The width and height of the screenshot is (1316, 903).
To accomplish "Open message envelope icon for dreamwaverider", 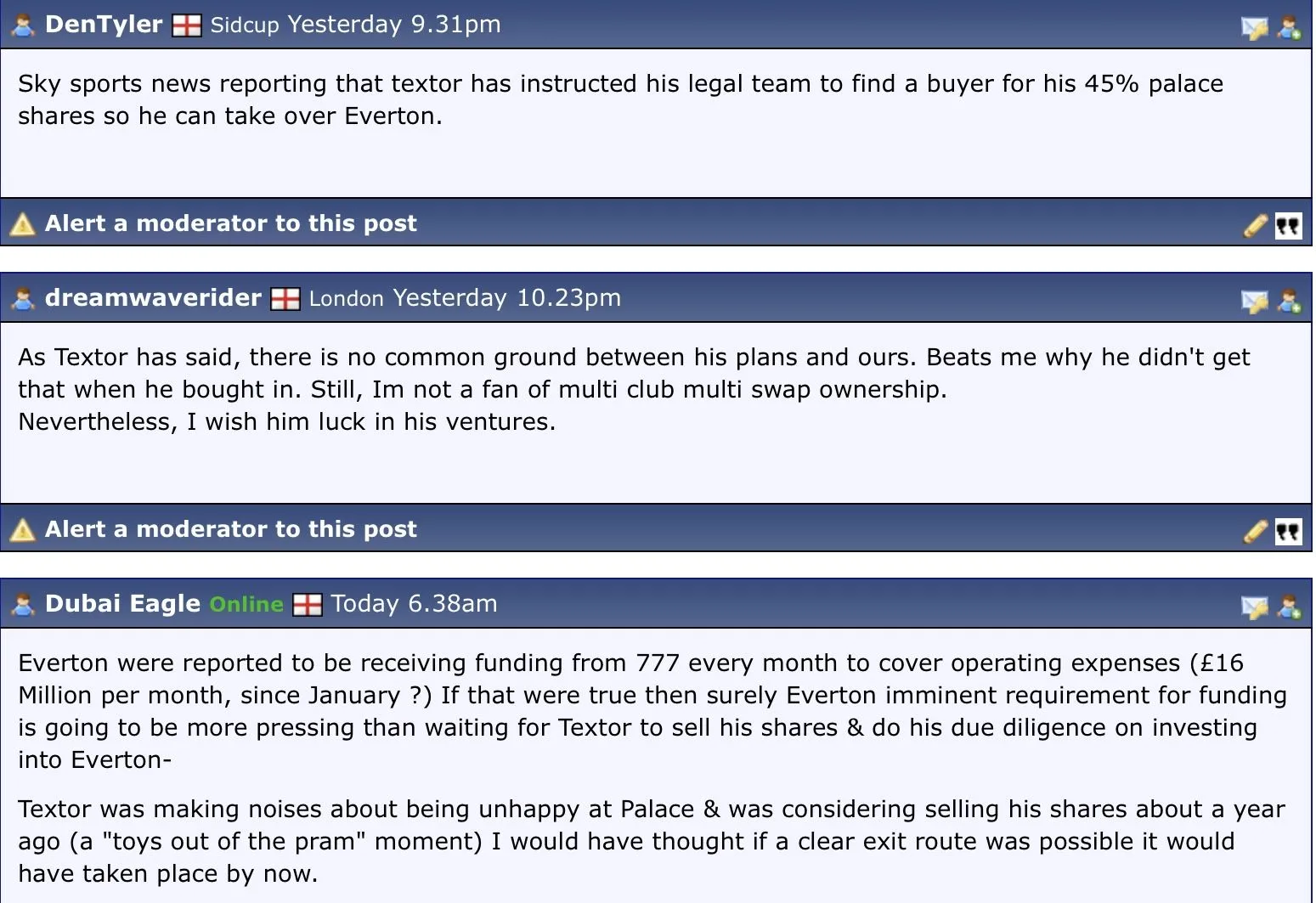I will (1254, 302).
